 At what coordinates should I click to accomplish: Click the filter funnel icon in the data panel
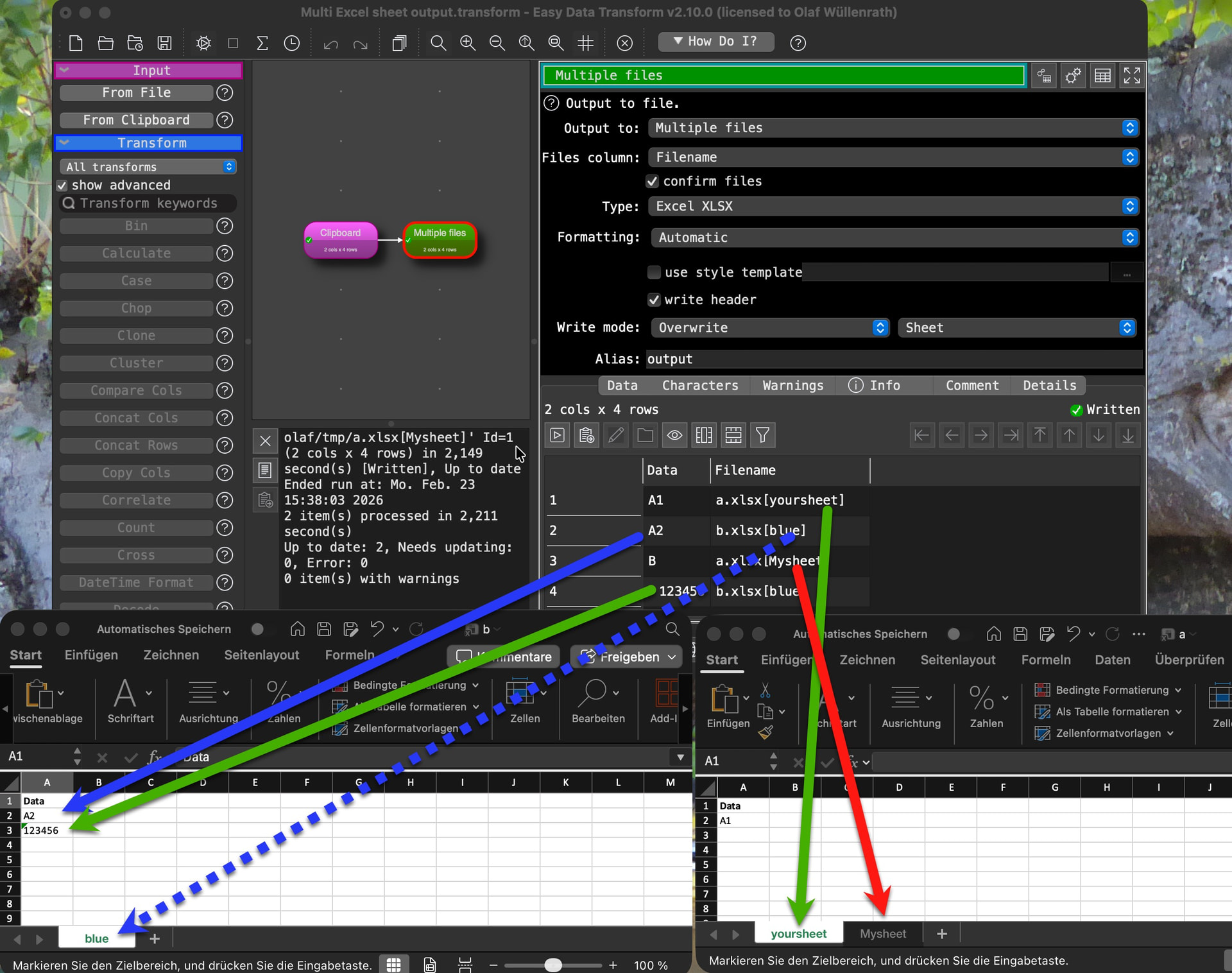click(x=762, y=435)
